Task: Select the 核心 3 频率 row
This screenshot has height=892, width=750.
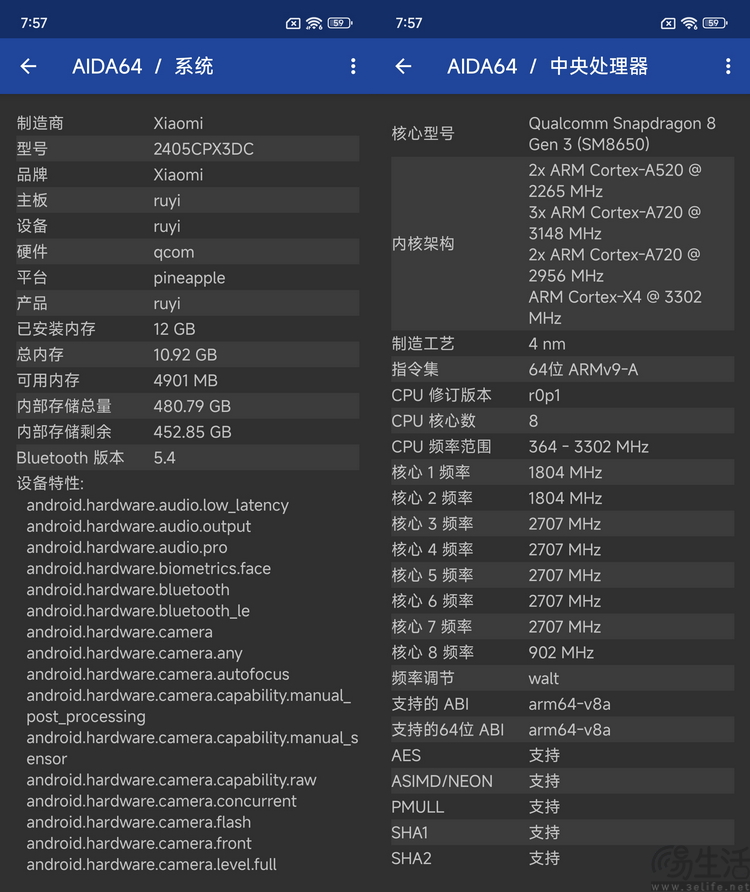Action: (x=563, y=524)
